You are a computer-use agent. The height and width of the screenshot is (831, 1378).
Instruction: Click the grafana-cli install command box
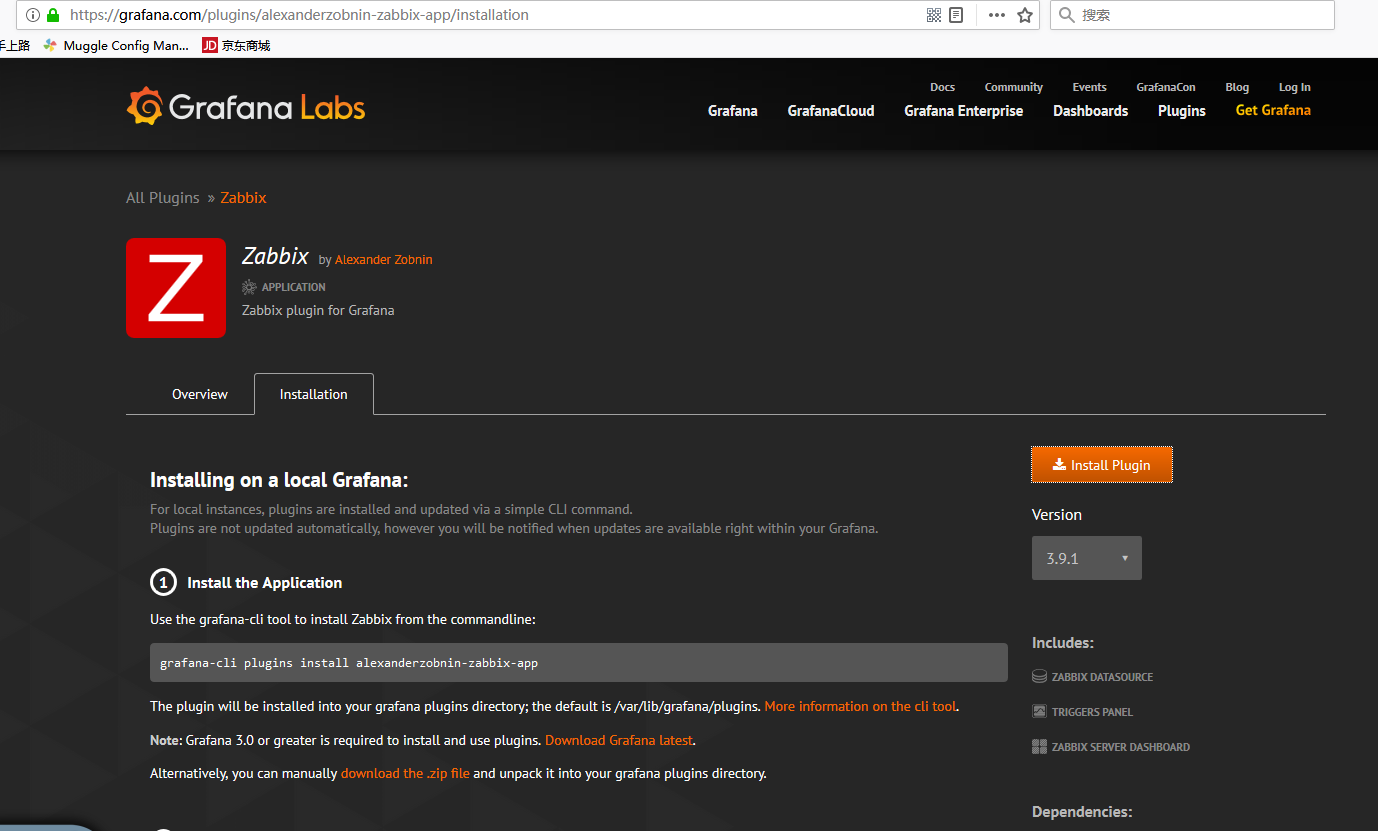579,662
